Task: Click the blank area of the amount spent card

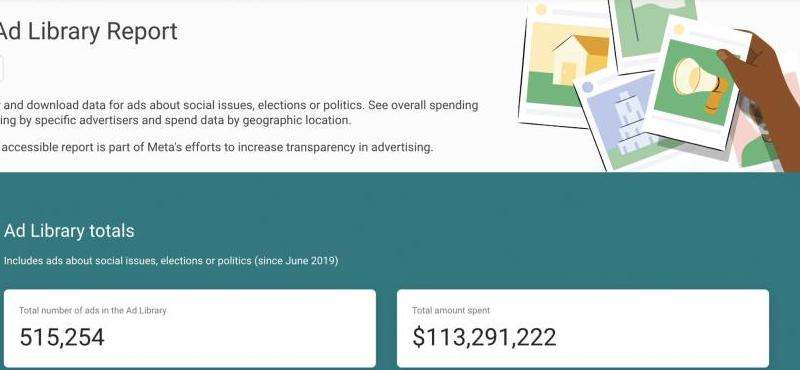Action: point(663,329)
